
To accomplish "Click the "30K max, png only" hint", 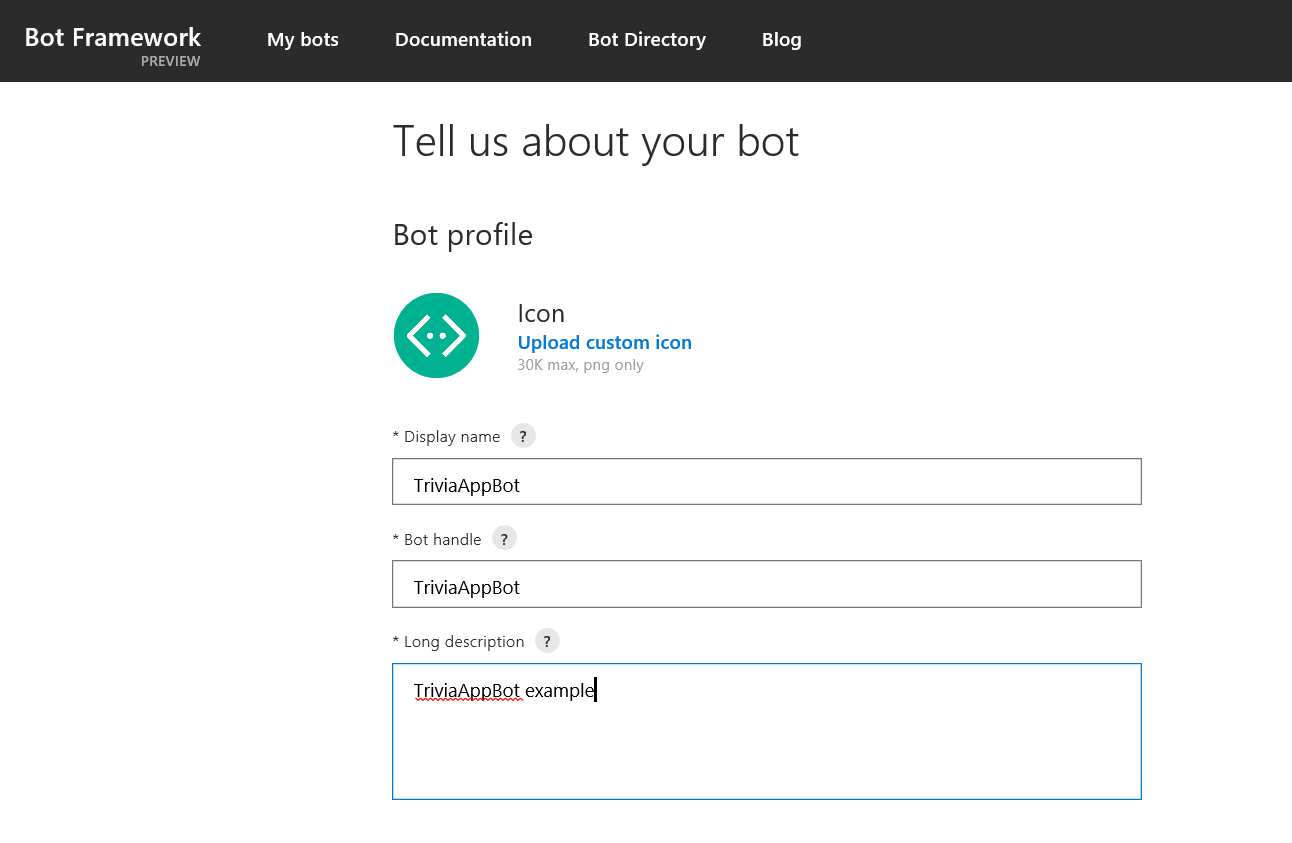I will tap(580, 365).
